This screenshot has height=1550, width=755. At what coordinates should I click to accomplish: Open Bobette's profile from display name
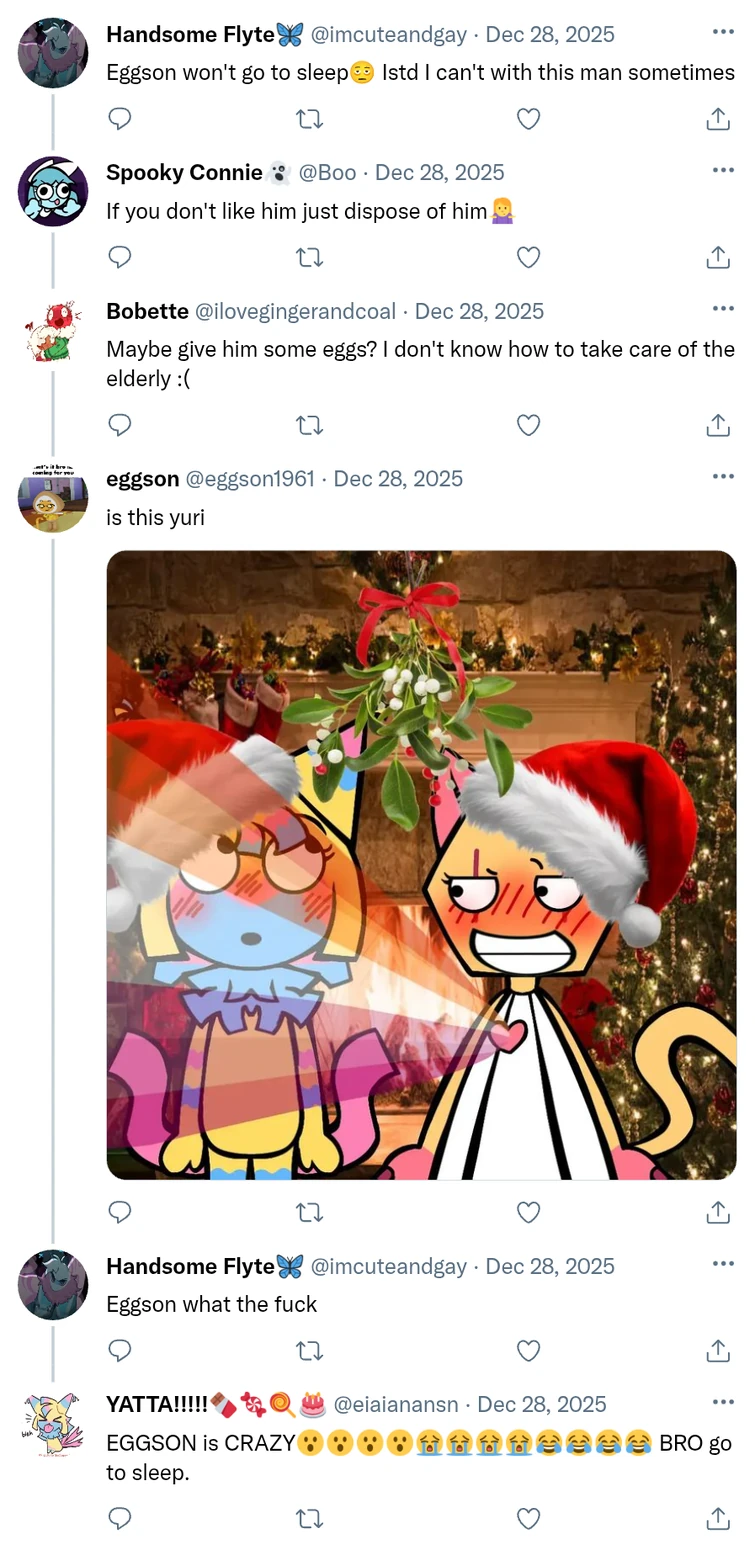coord(147,311)
